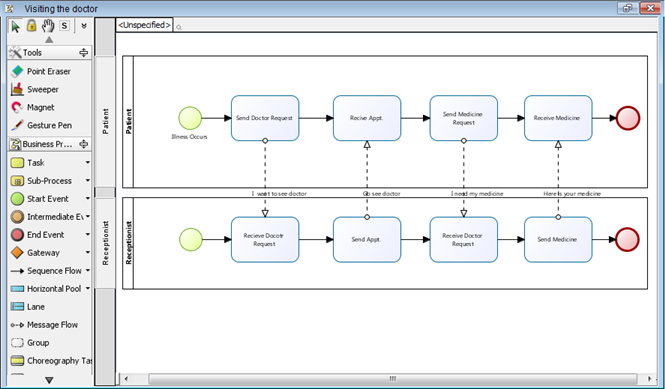Open the Gateway dropdown arrow
The image size is (665, 389).
87,252
